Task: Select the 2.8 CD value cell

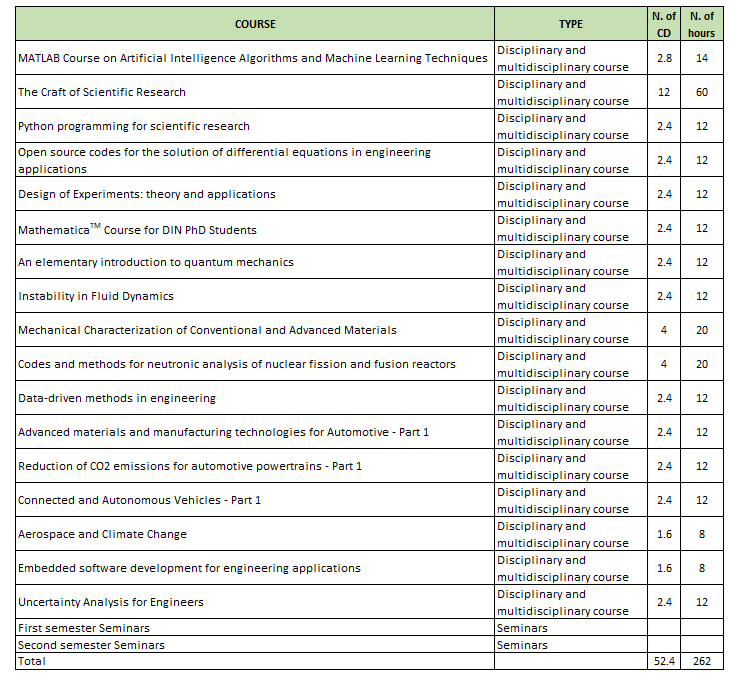Action: pos(664,58)
